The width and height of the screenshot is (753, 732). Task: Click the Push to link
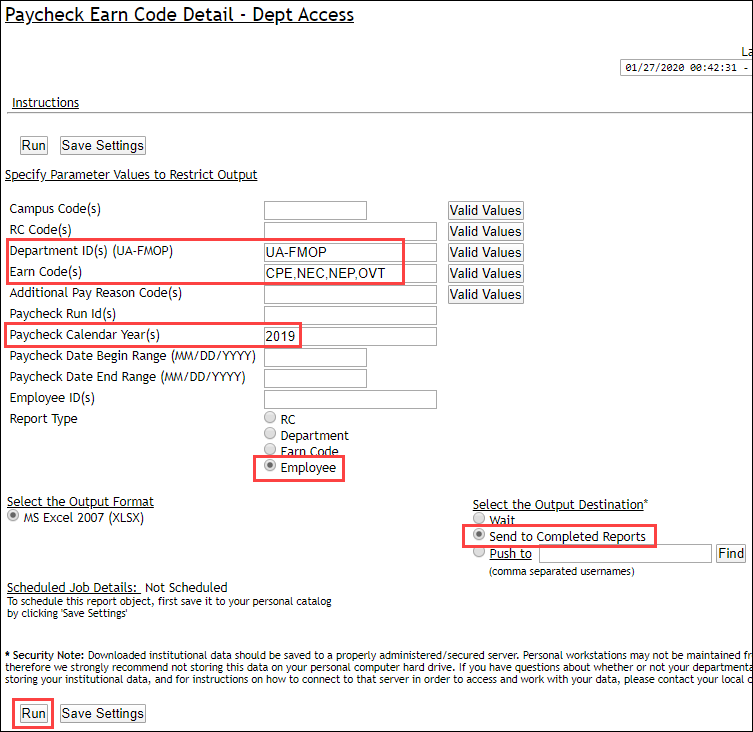pyautogui.click(x=510, y=554)
